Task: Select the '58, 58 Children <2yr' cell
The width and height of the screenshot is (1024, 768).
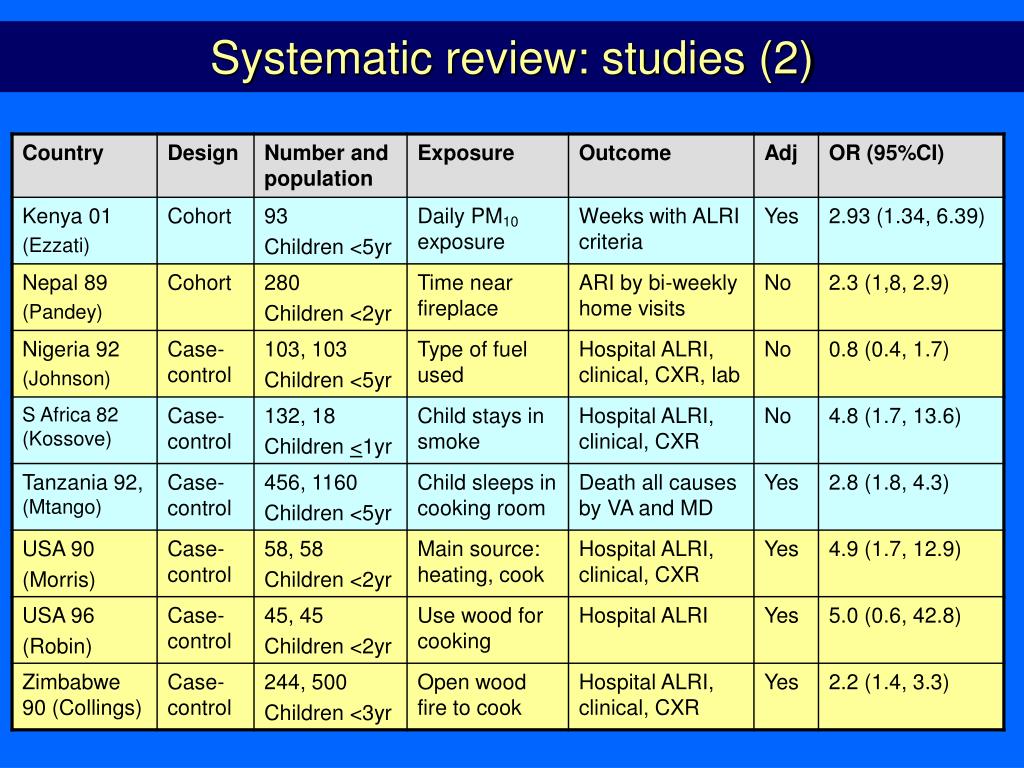Action: [x=330, y=564]
